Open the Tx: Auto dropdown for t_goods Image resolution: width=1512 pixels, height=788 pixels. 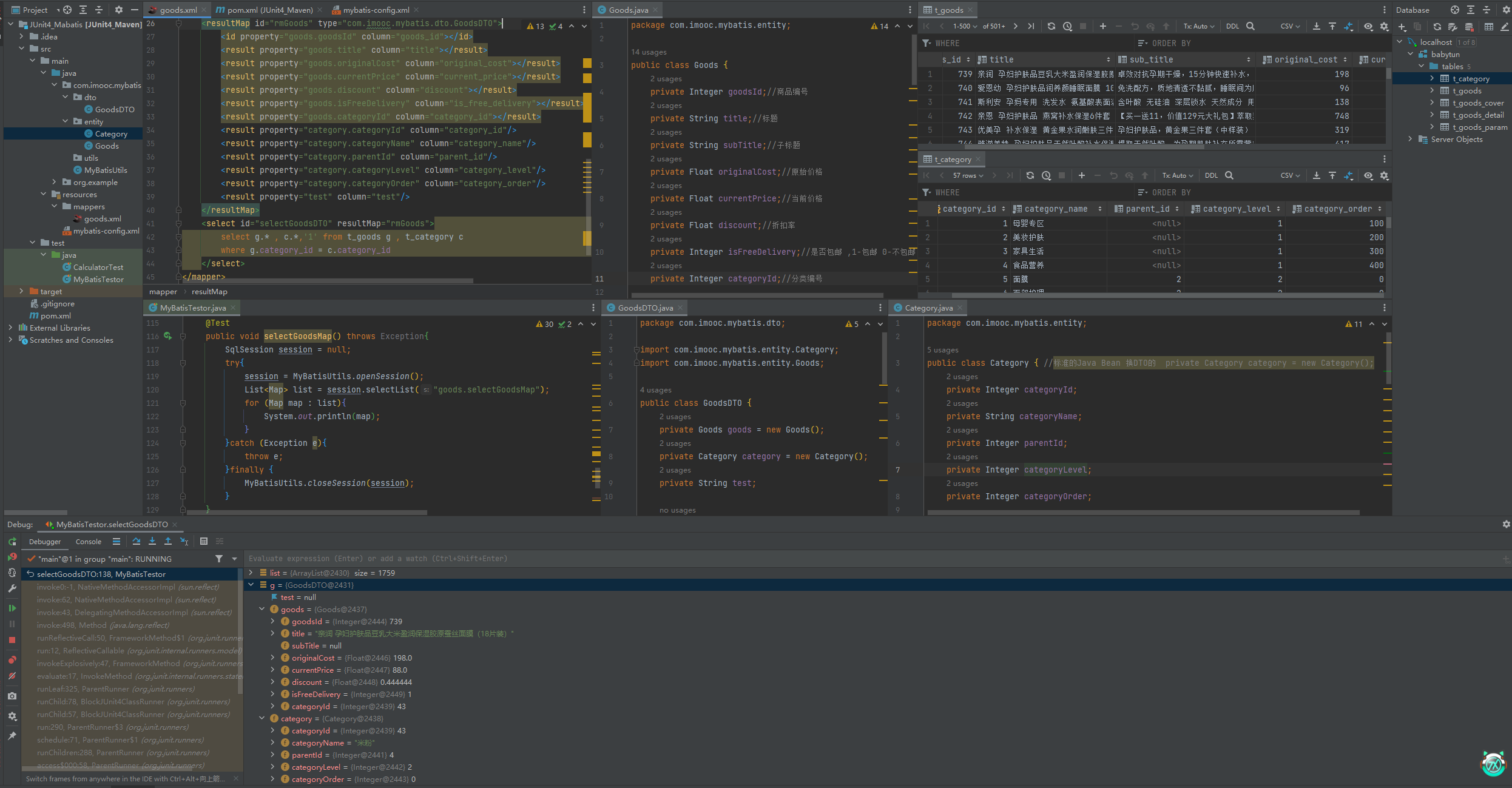point(1198,26)
